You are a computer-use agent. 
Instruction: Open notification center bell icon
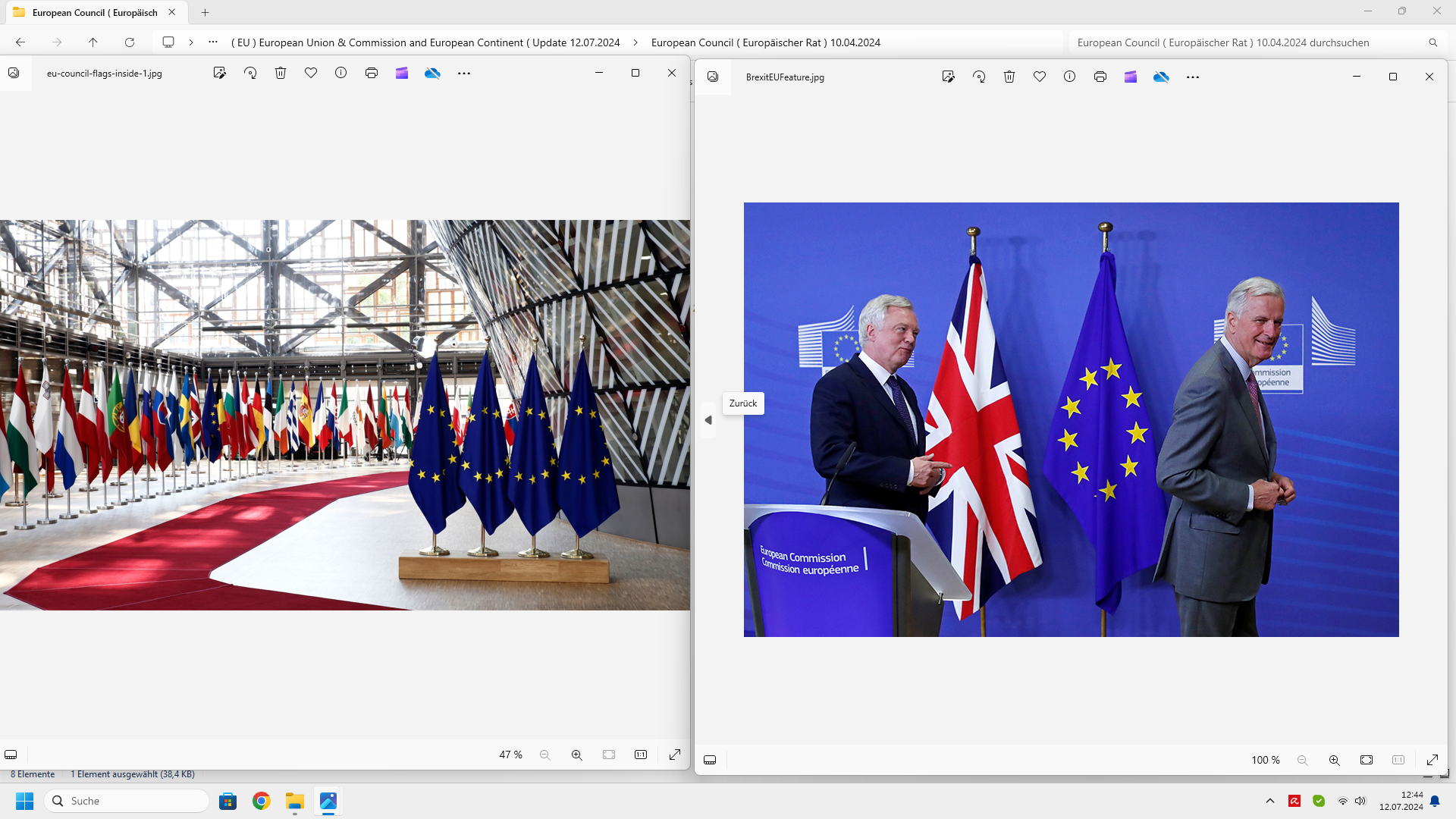(x=1435, y=801)
